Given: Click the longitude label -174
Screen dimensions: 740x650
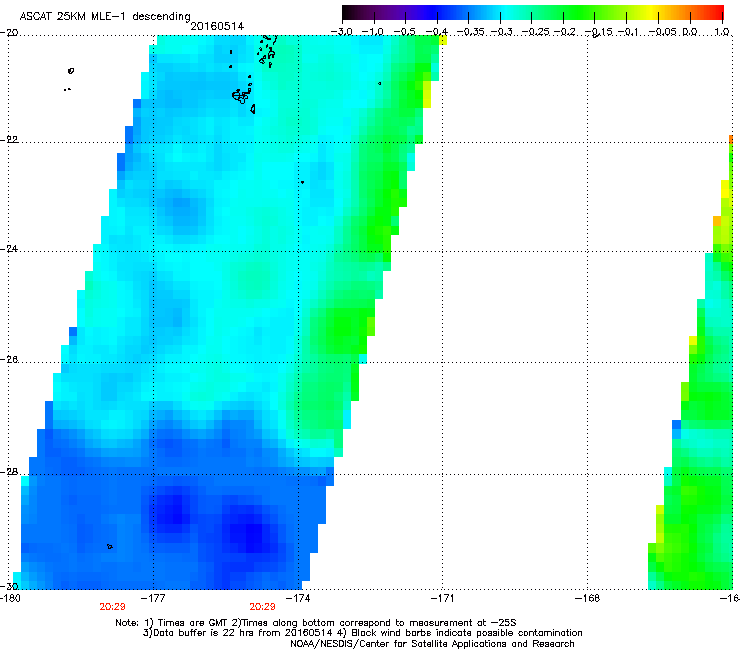Looking at the screenshot, I should [298, 599].
